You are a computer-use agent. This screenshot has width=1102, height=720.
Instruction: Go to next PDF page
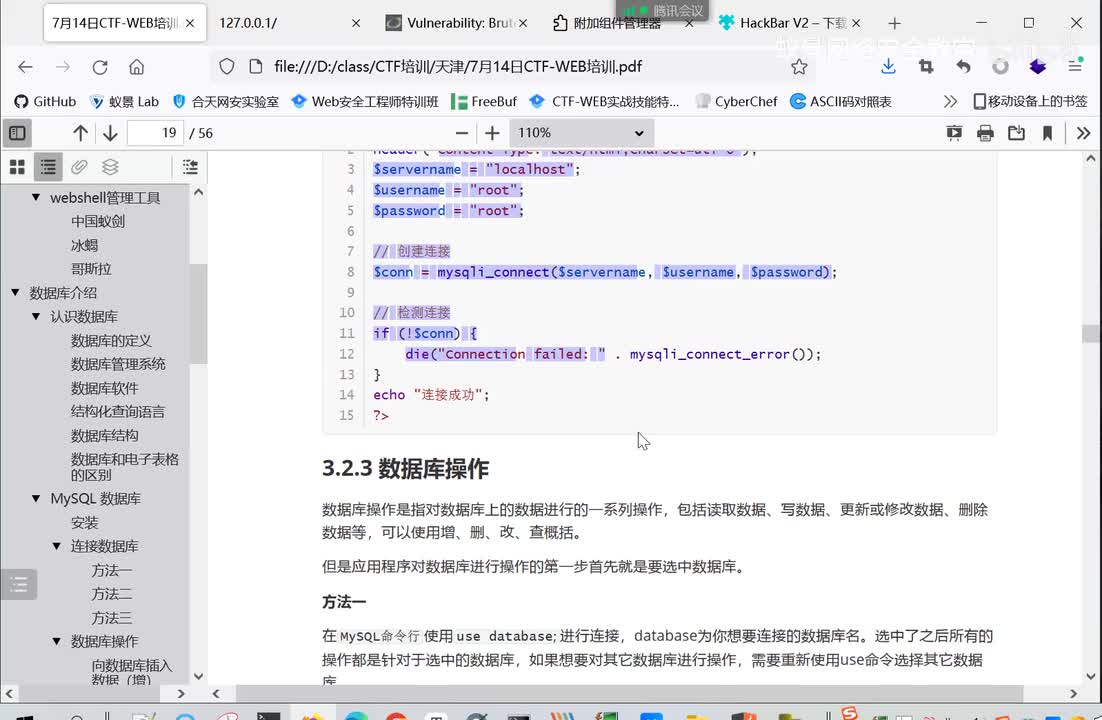click(110, 133)
